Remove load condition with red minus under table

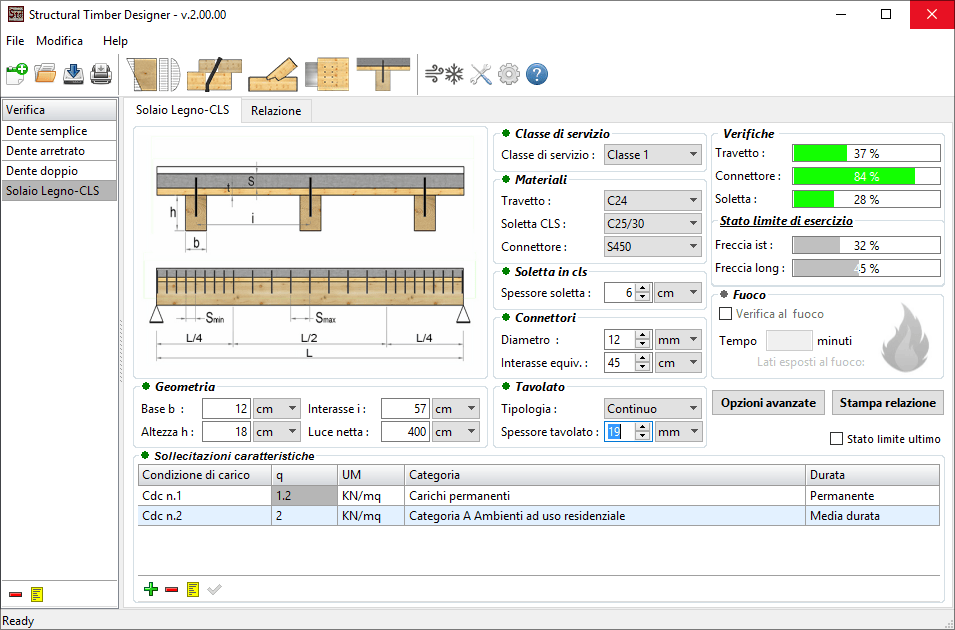point(172,589)
